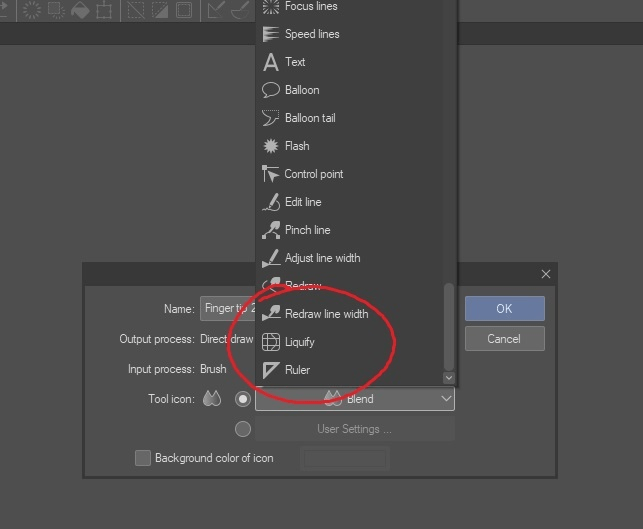Select the Ruler icon option
The width and height of the screenshot is (643, 529).
[349, 370]
